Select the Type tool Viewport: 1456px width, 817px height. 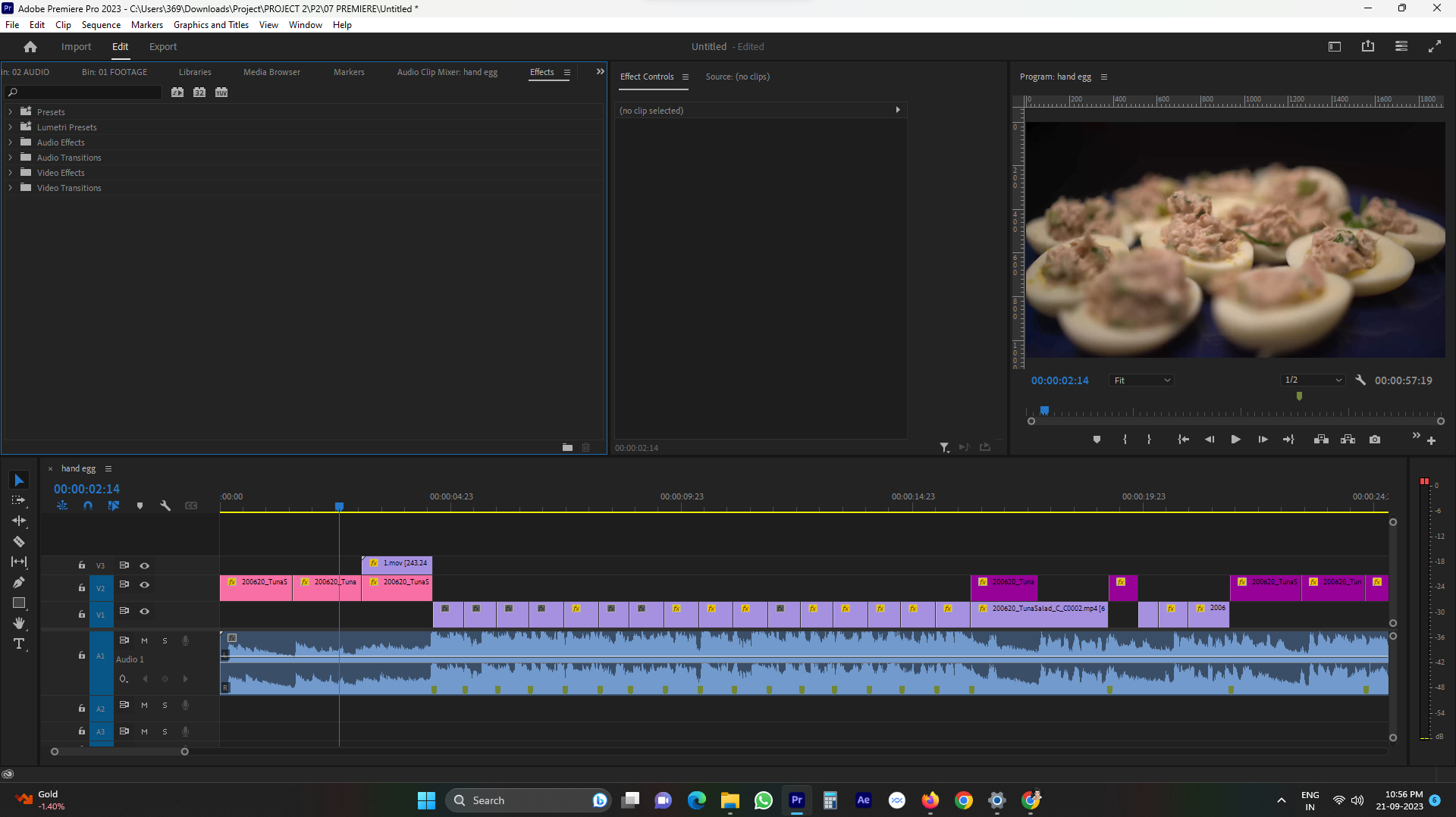coord(19,643)
